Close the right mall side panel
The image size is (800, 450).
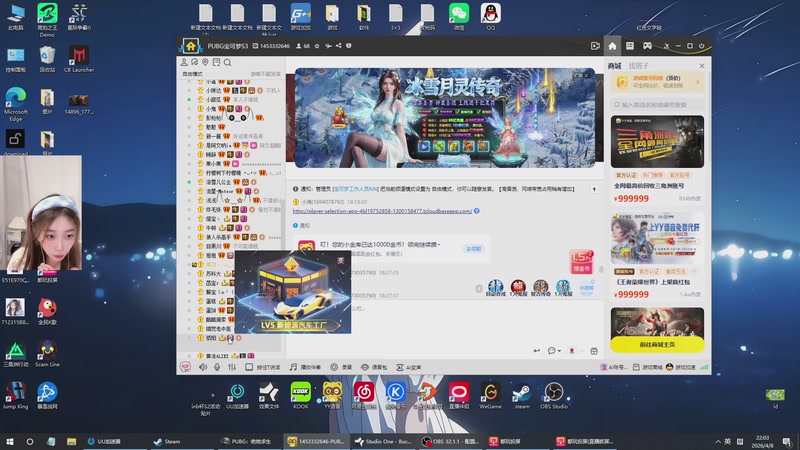click(x=702, y=66)
